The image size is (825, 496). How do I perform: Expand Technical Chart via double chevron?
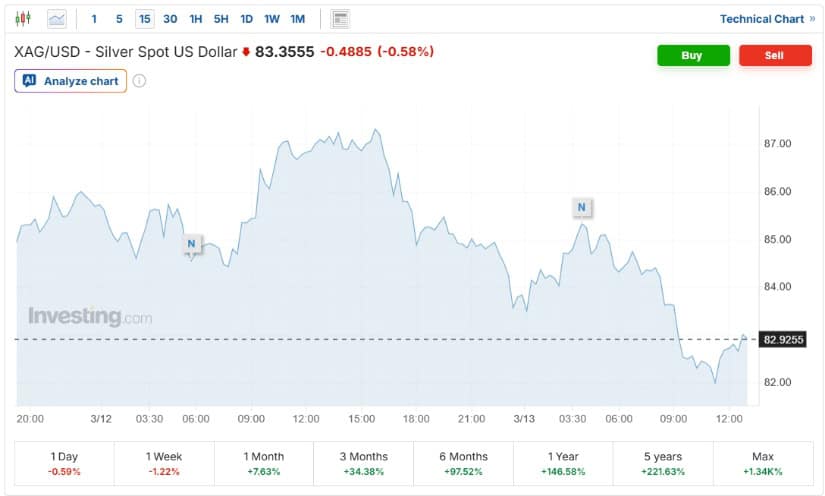(812, 19)
